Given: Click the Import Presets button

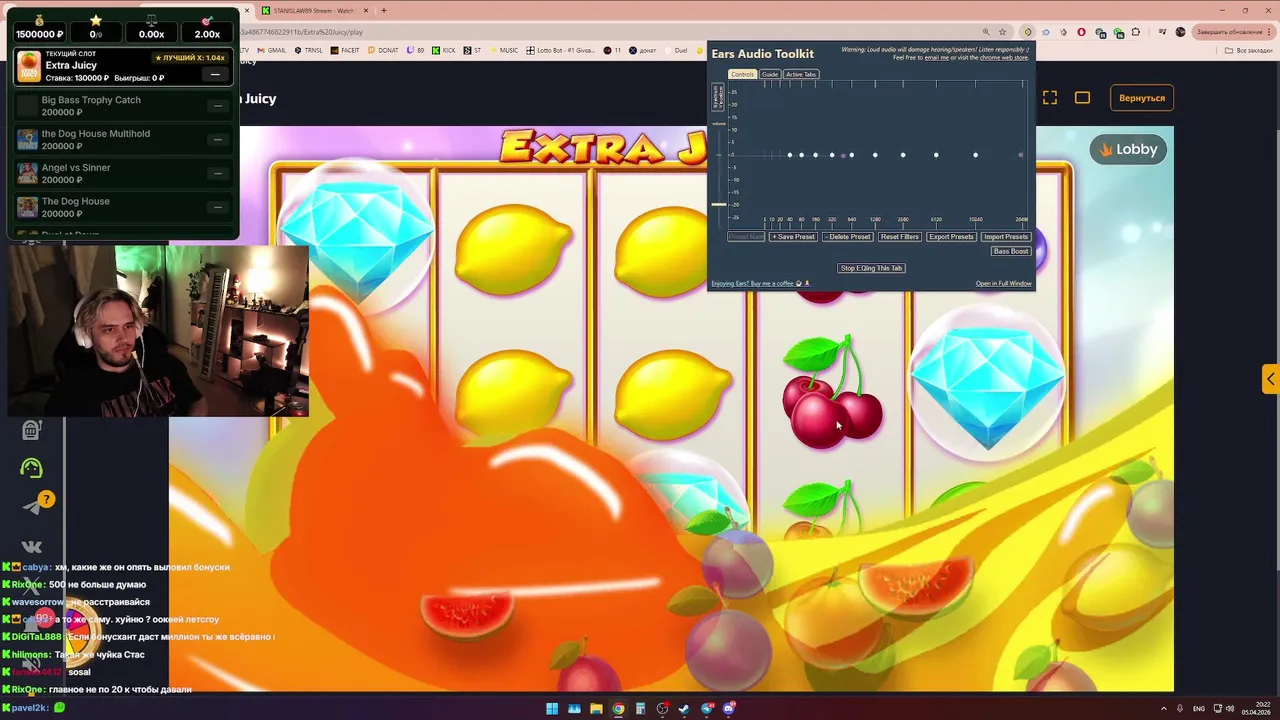Looking at the screenshot, I should coord(1005,237).
